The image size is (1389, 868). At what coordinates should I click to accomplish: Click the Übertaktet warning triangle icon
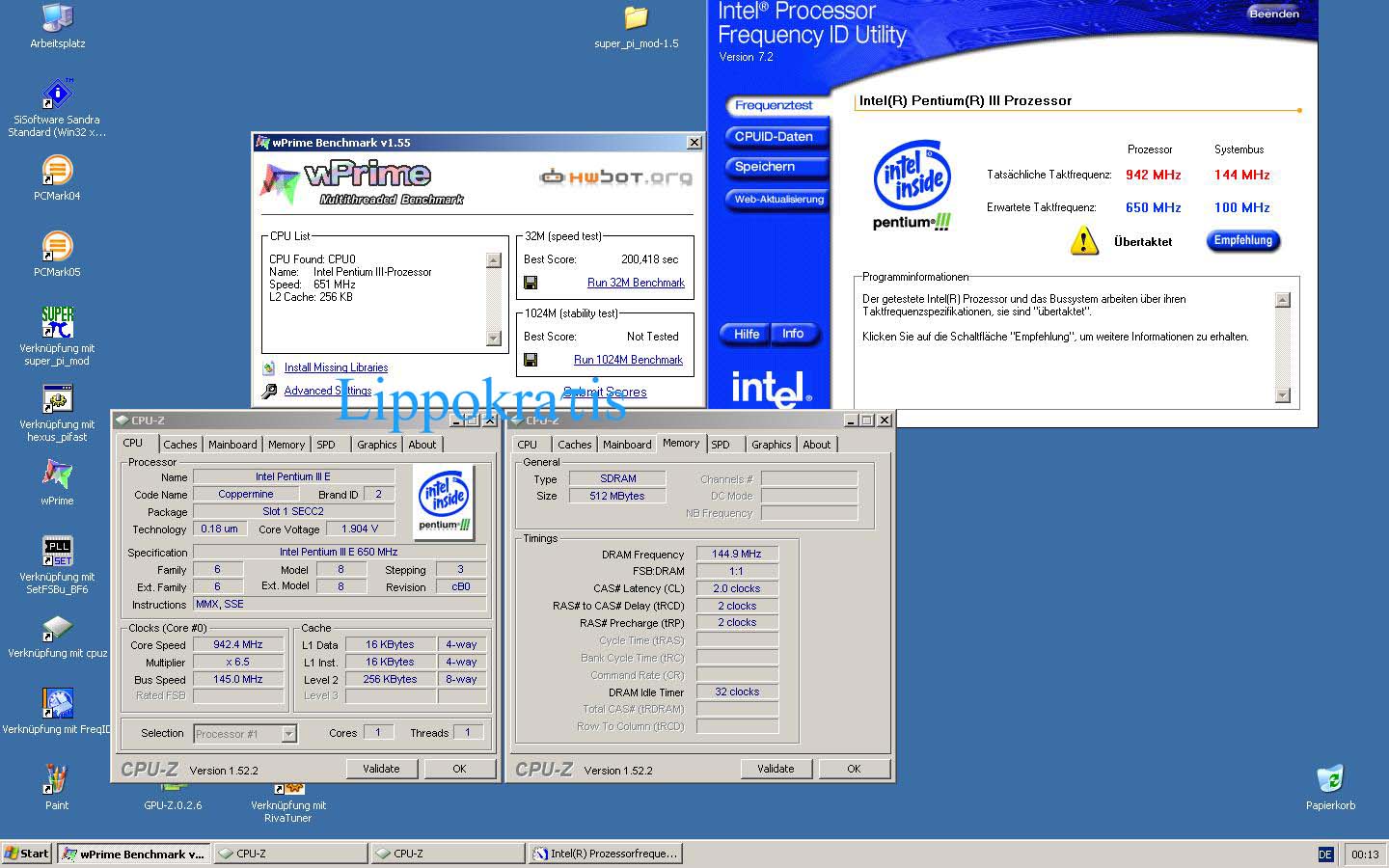click(x=1084, y=241)
